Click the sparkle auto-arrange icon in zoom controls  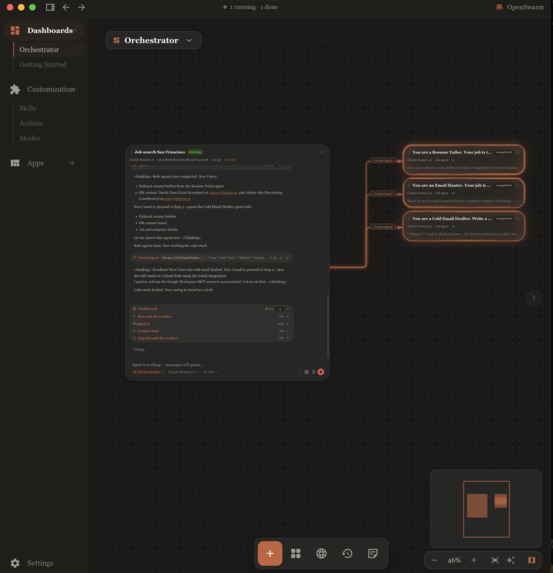click(511, 560)
